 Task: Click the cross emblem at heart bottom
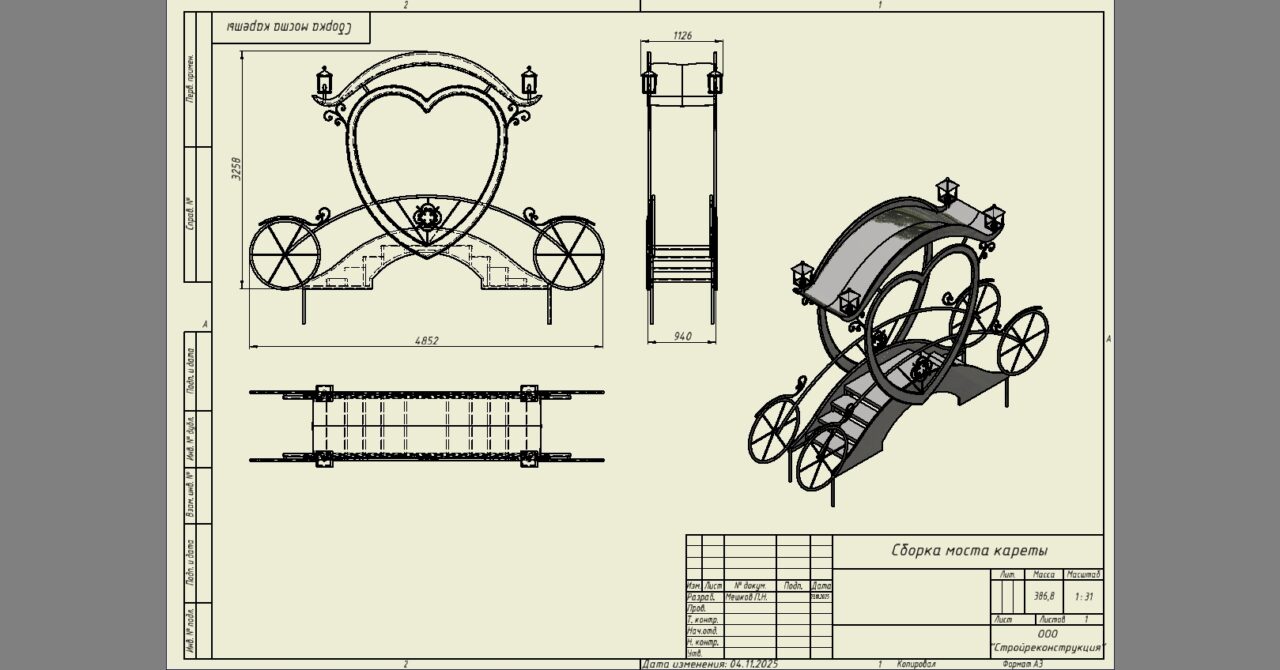click(427, 218)
